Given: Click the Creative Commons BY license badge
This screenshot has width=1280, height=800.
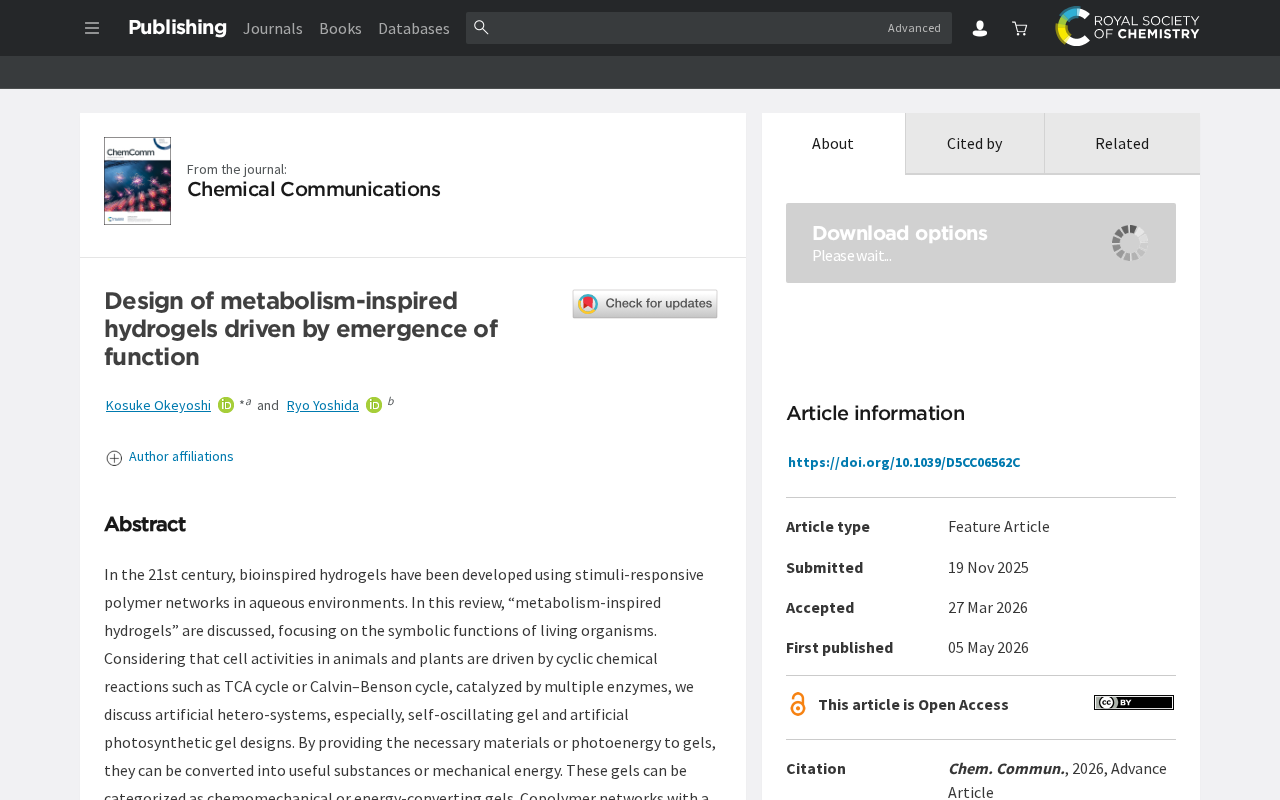Looking at the screenshot, I should 1134,703.
